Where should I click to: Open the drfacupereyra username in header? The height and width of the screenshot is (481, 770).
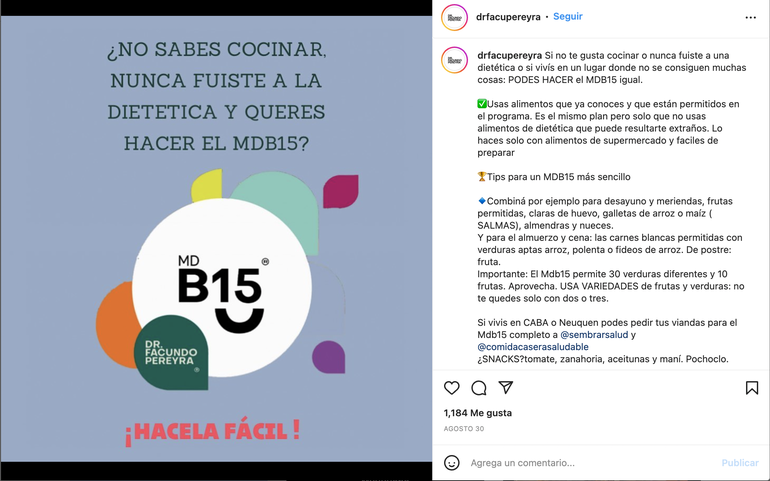click(x=508, y=17)
